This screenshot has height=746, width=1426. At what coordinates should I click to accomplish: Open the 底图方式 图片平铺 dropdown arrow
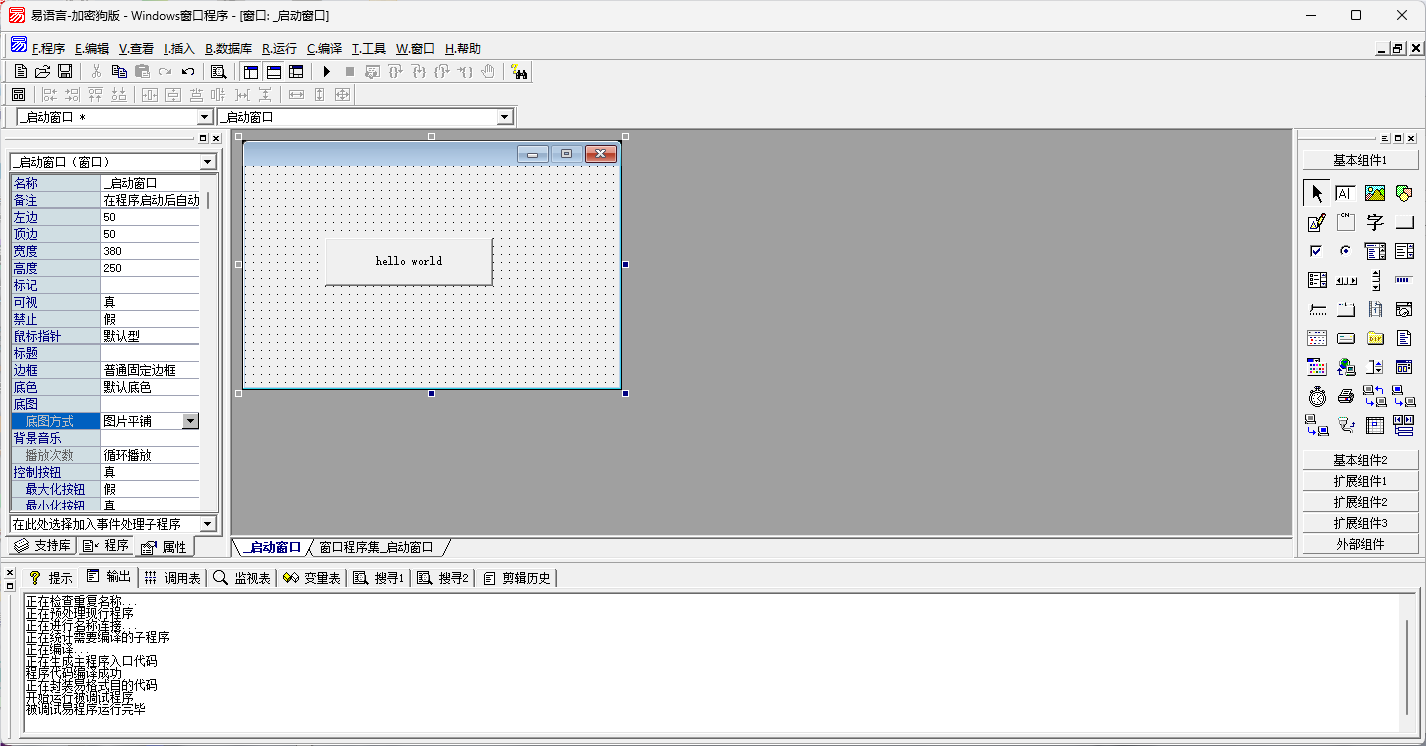tap(191, 421)
